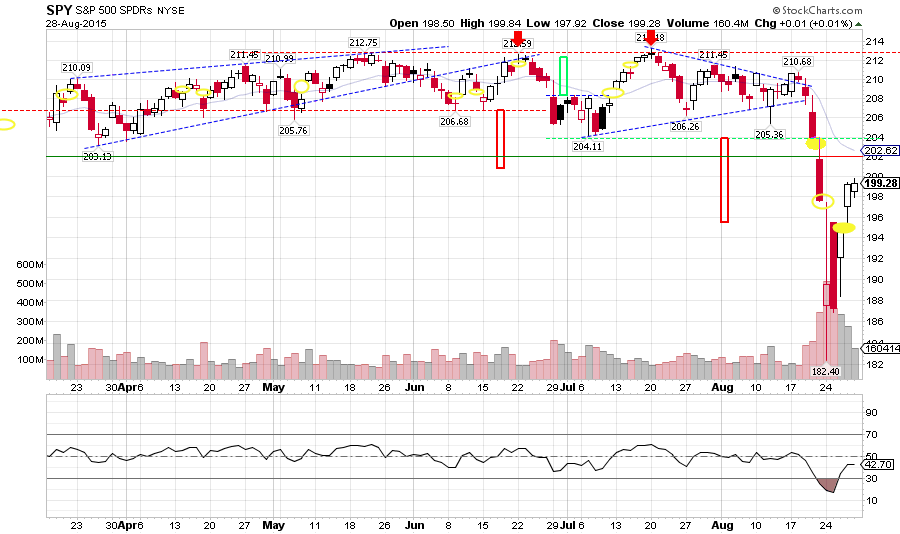Image resolution: width=900 pixels, height=534 pixels.
Task: Click the 196 price axis label
Action: tap(874, 218)
